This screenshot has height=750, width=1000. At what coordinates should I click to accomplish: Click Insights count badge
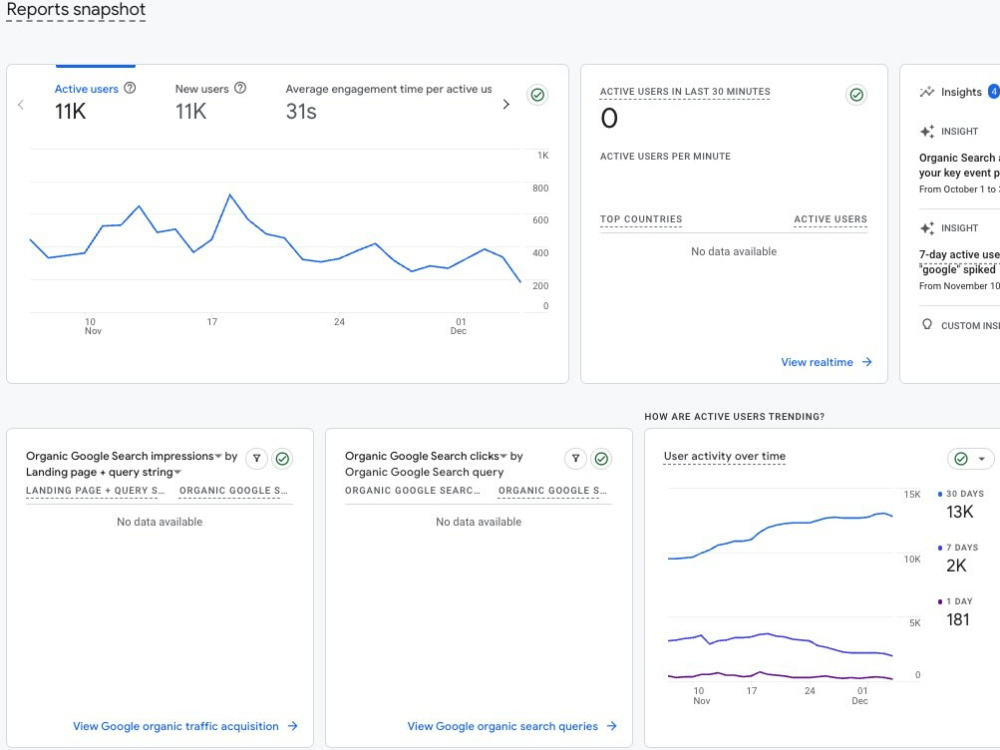tap(994, 91)
